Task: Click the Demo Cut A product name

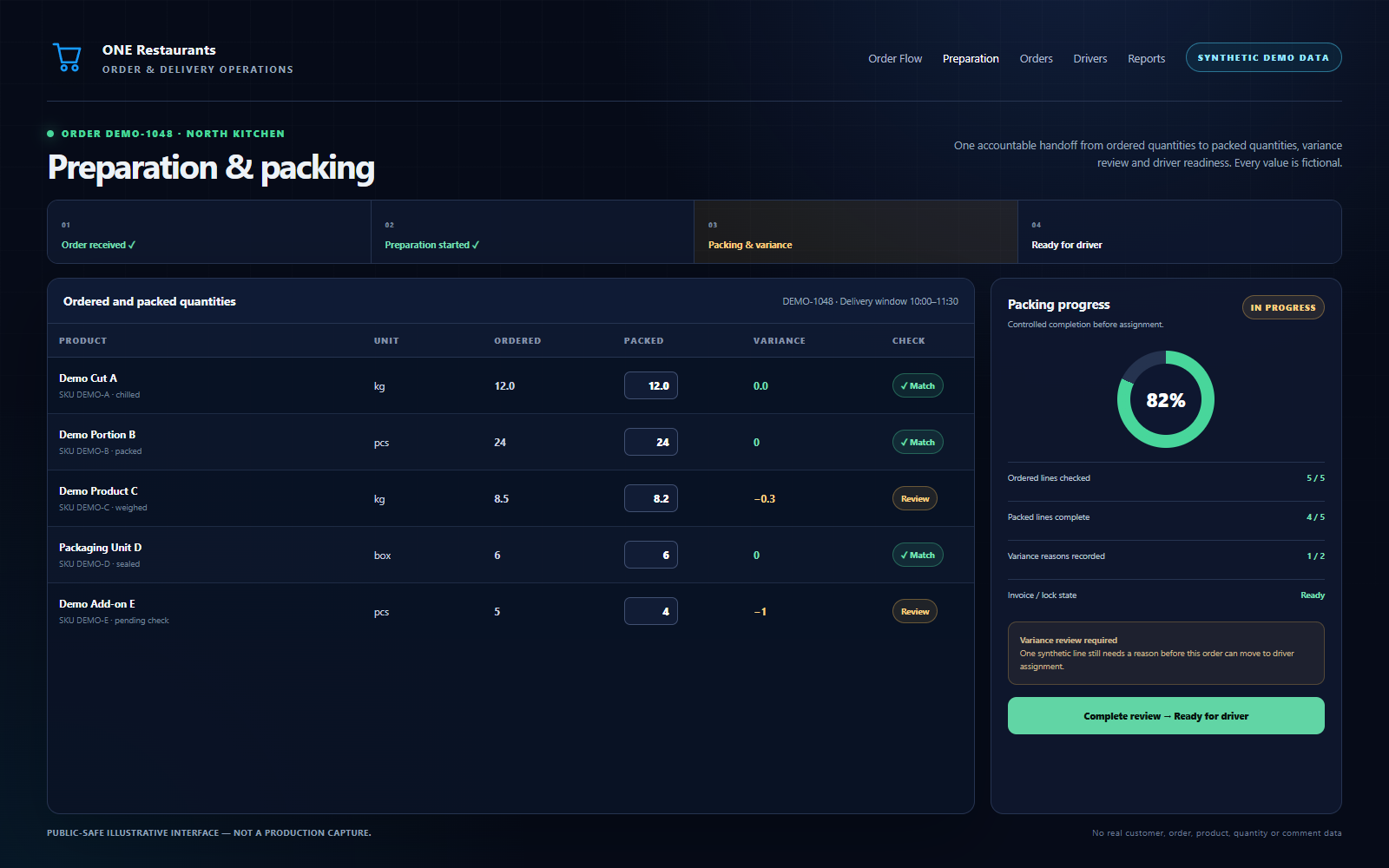Action: tap(88, 378)
